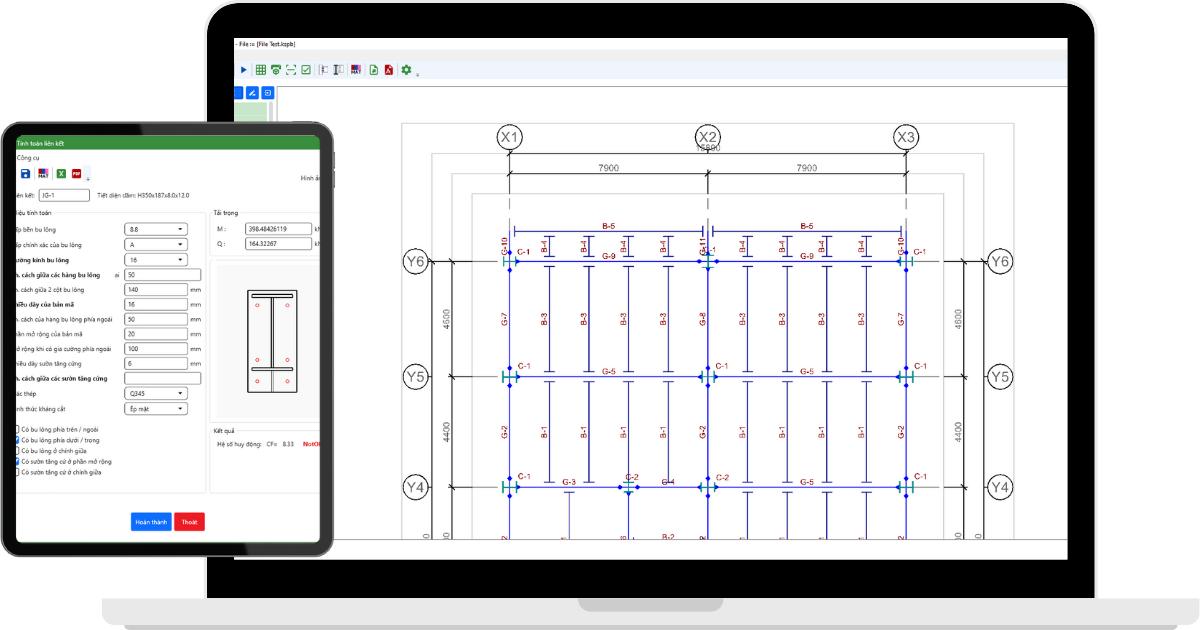Click the moment M value input field
This screenshot has height=630, width=1200.
(x=279, y=229)
